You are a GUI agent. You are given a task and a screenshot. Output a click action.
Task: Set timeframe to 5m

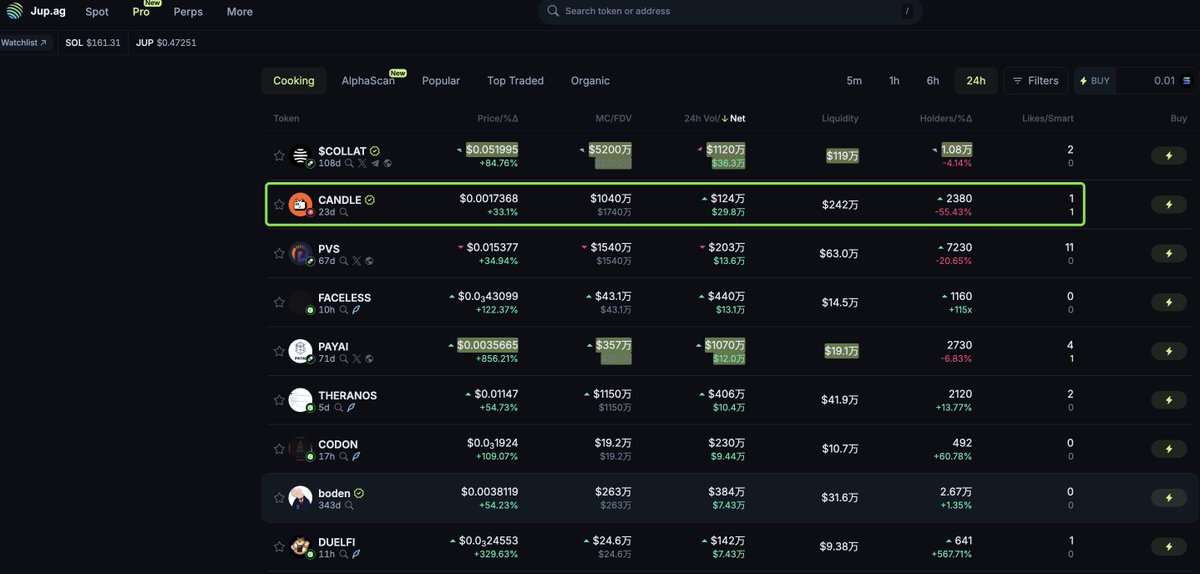(854, 81)
